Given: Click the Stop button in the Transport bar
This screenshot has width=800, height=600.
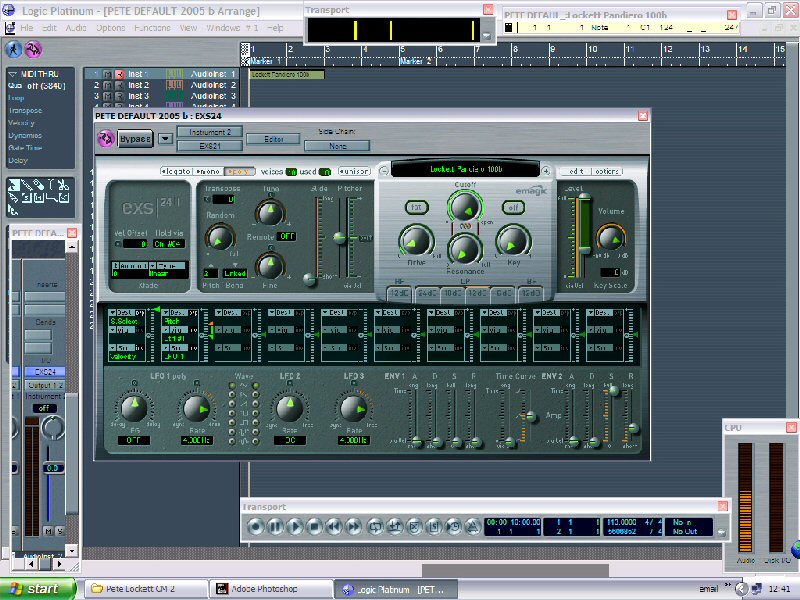Looking at the screenshot, I should tap(314, 526).
